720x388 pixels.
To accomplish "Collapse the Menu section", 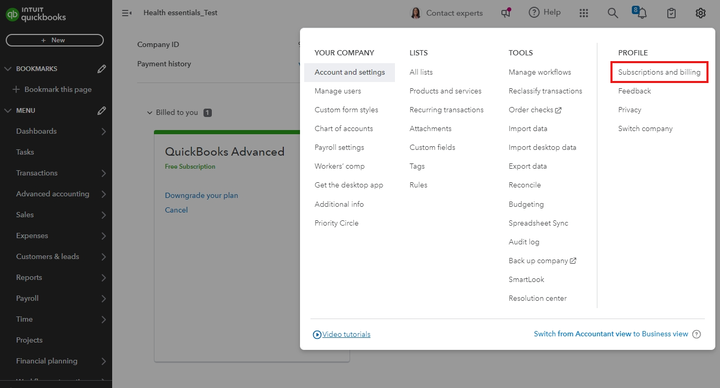I will coord(7,111).
